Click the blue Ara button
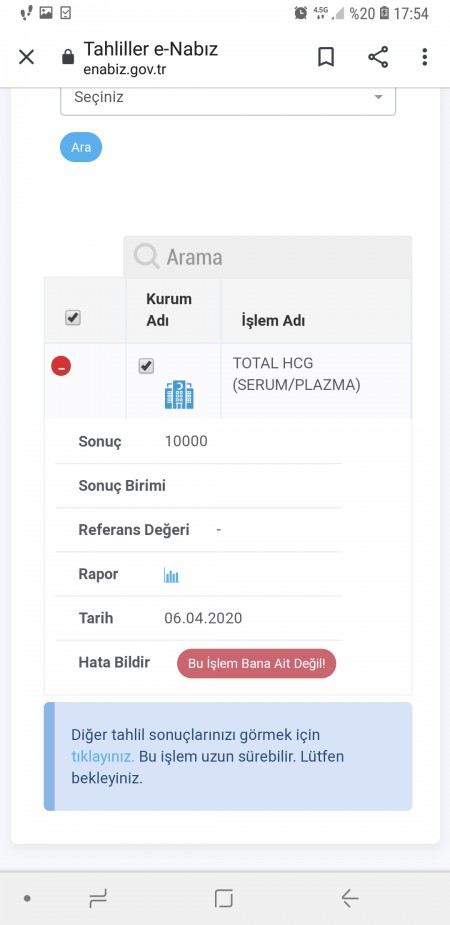The width and height of the screenshot is (450, 925). click(x=81, y=147)
